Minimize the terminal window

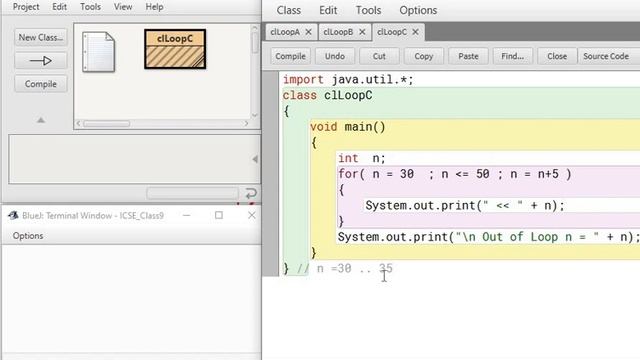click(x=187, y=215)
